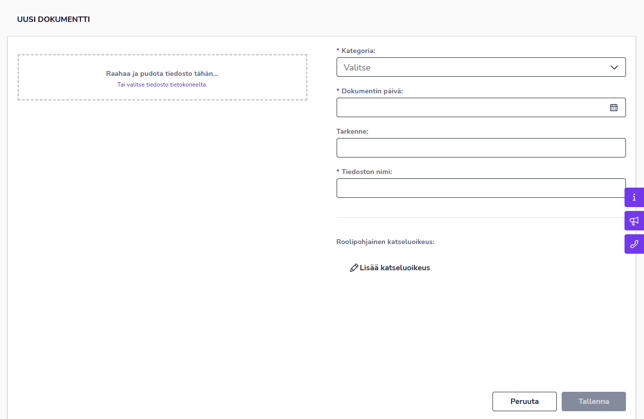Image resolution: width=644 pixels, height=419 pixels.
Task: Open the calendar icon in Dokumentin päivä
Action: pyautogui.click(x=614, y=108)
